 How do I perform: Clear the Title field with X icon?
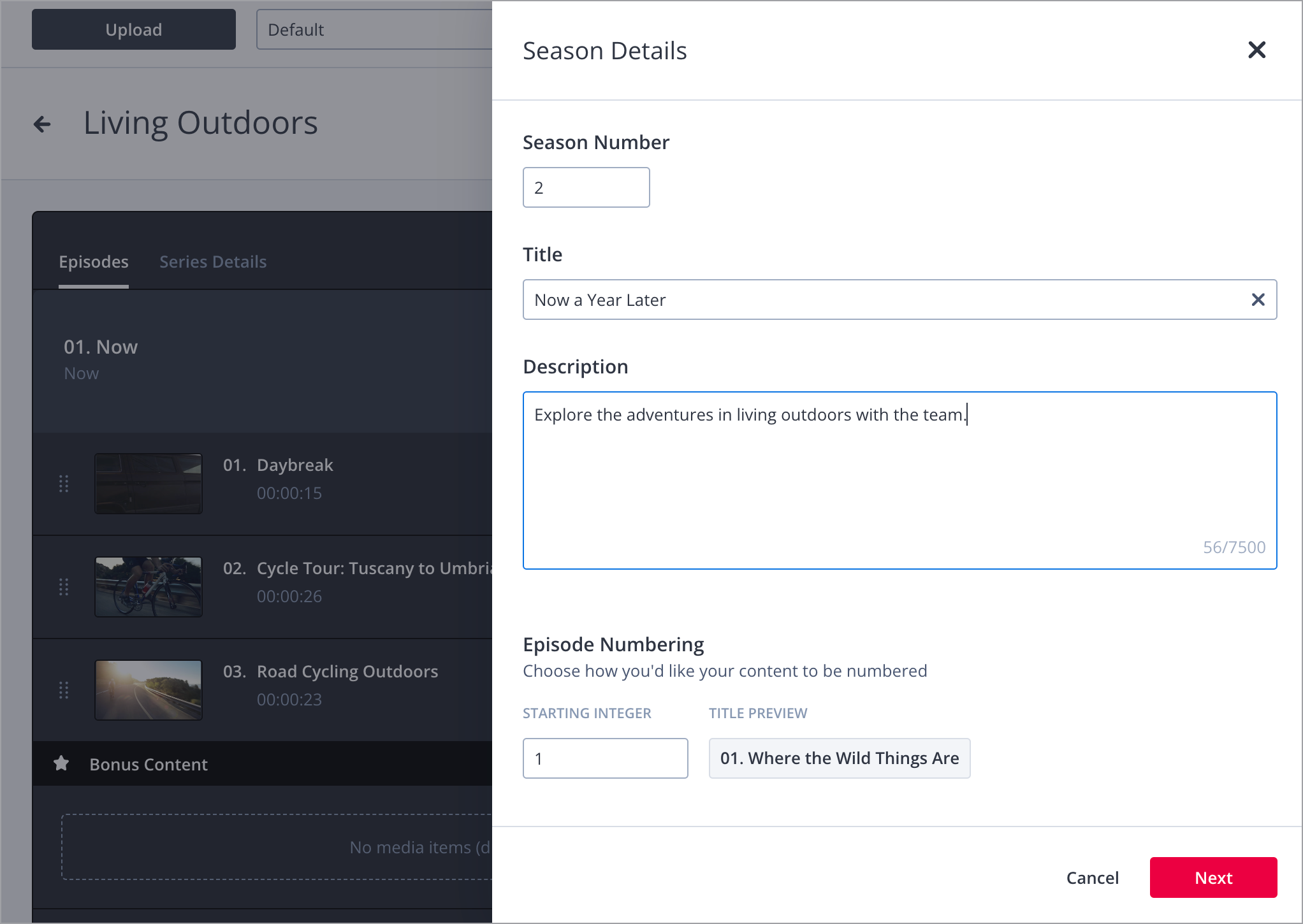[1258, 300]
